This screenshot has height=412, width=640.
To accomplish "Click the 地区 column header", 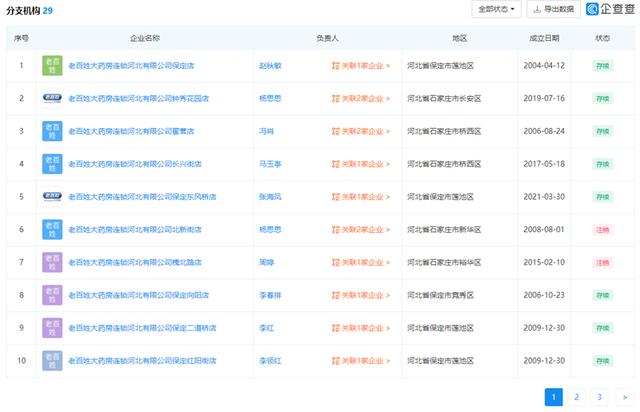I will 460,38.
